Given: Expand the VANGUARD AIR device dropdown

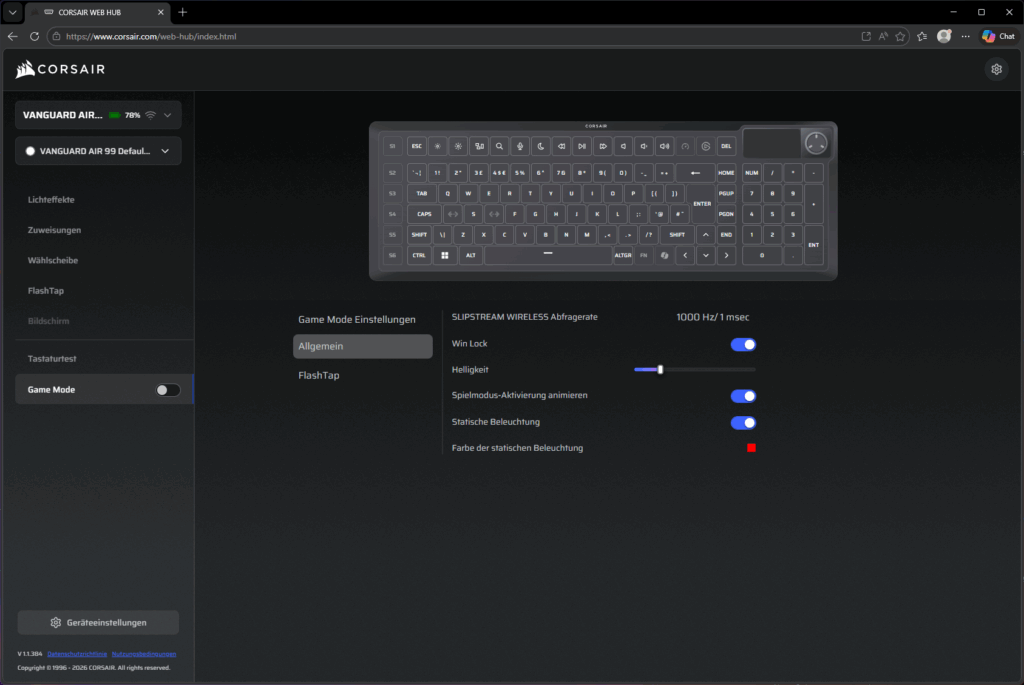Looking at the screenshot, I should pyautogui.click(x=167, y=115).
